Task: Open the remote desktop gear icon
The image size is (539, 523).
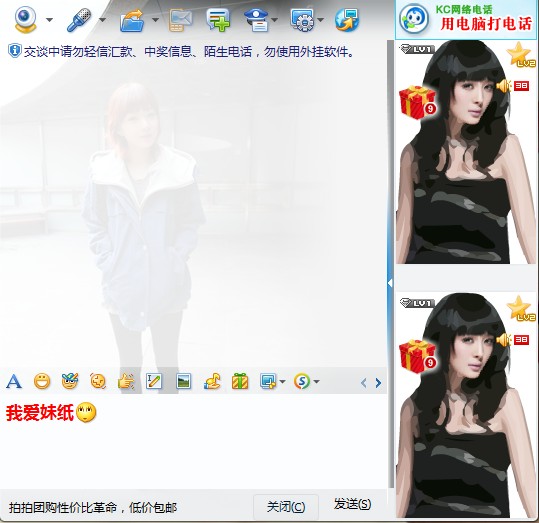Action: [302, 20]
